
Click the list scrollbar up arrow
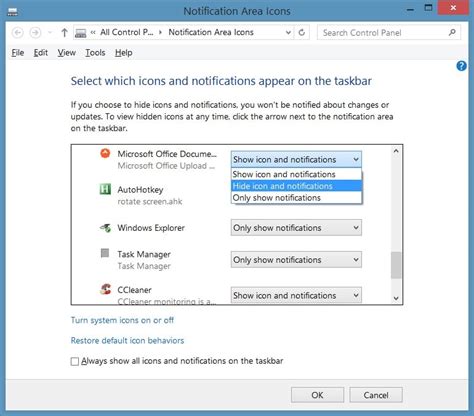click(396, 151)
